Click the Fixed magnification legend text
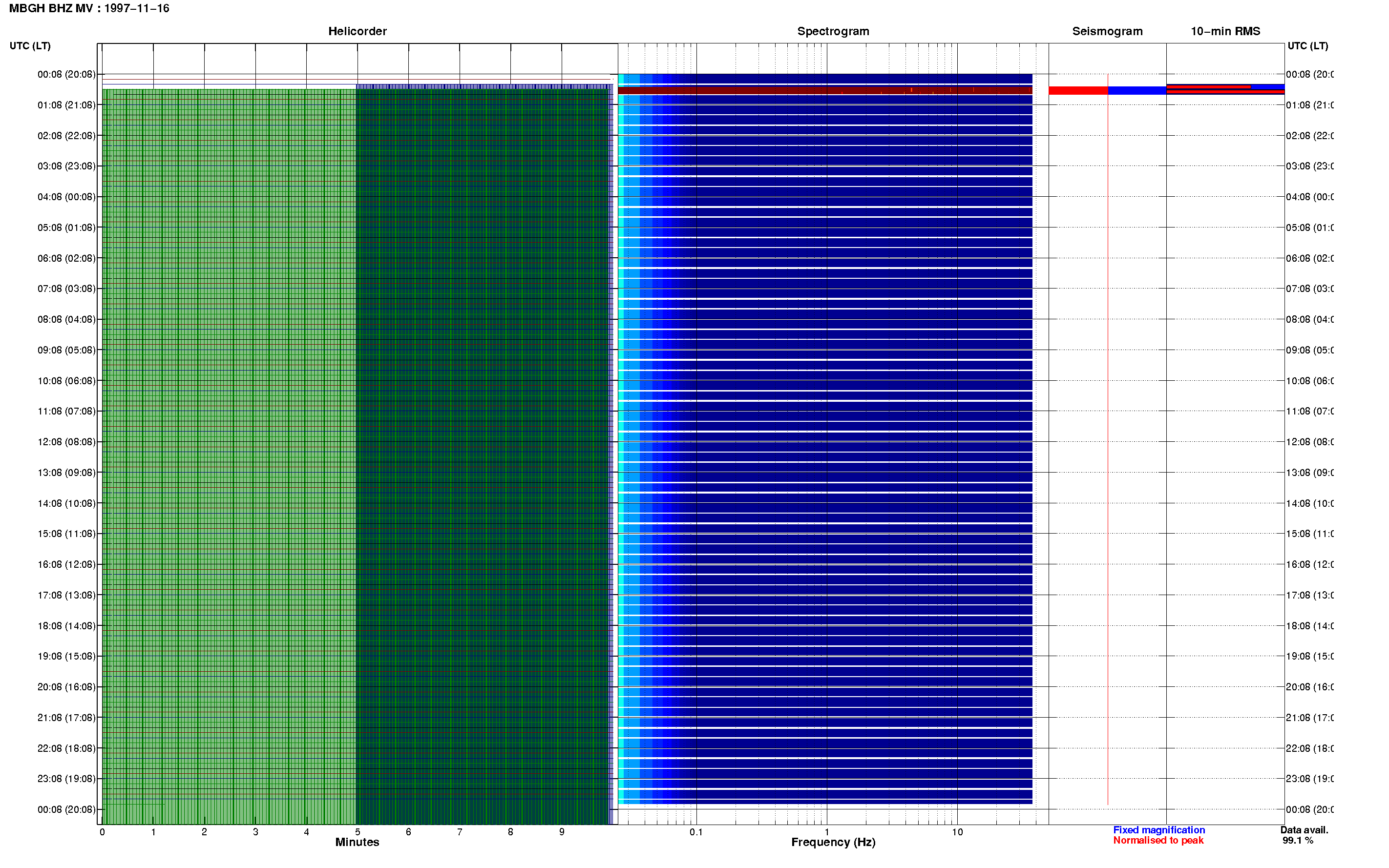The width and height of the screenshot is (1389, 868). pyautogui.click(x=1159, y=830)
